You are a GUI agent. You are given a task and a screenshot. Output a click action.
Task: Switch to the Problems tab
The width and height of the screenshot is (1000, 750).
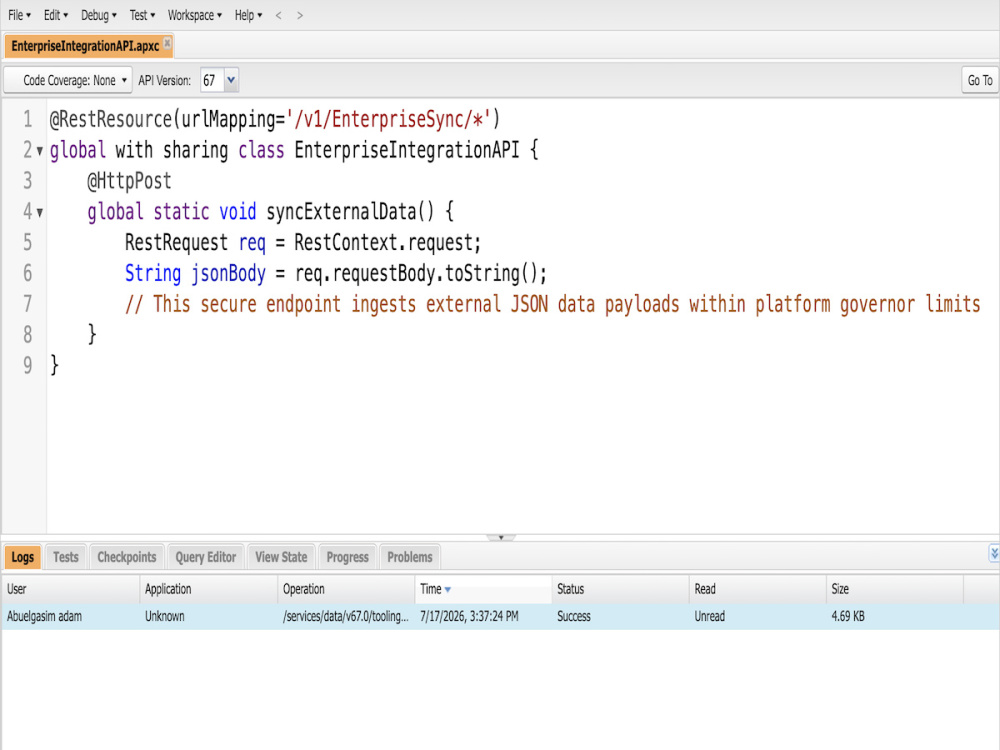[409, 557]
